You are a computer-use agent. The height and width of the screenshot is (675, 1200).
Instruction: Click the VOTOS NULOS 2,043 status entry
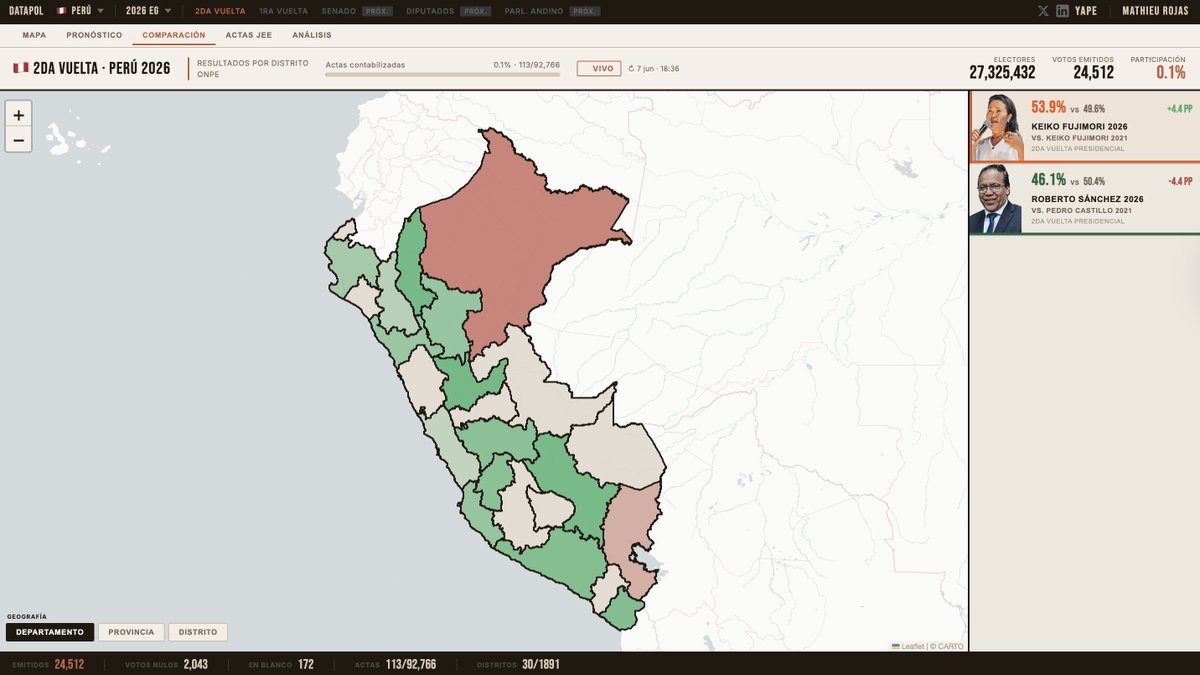point(166,664)
